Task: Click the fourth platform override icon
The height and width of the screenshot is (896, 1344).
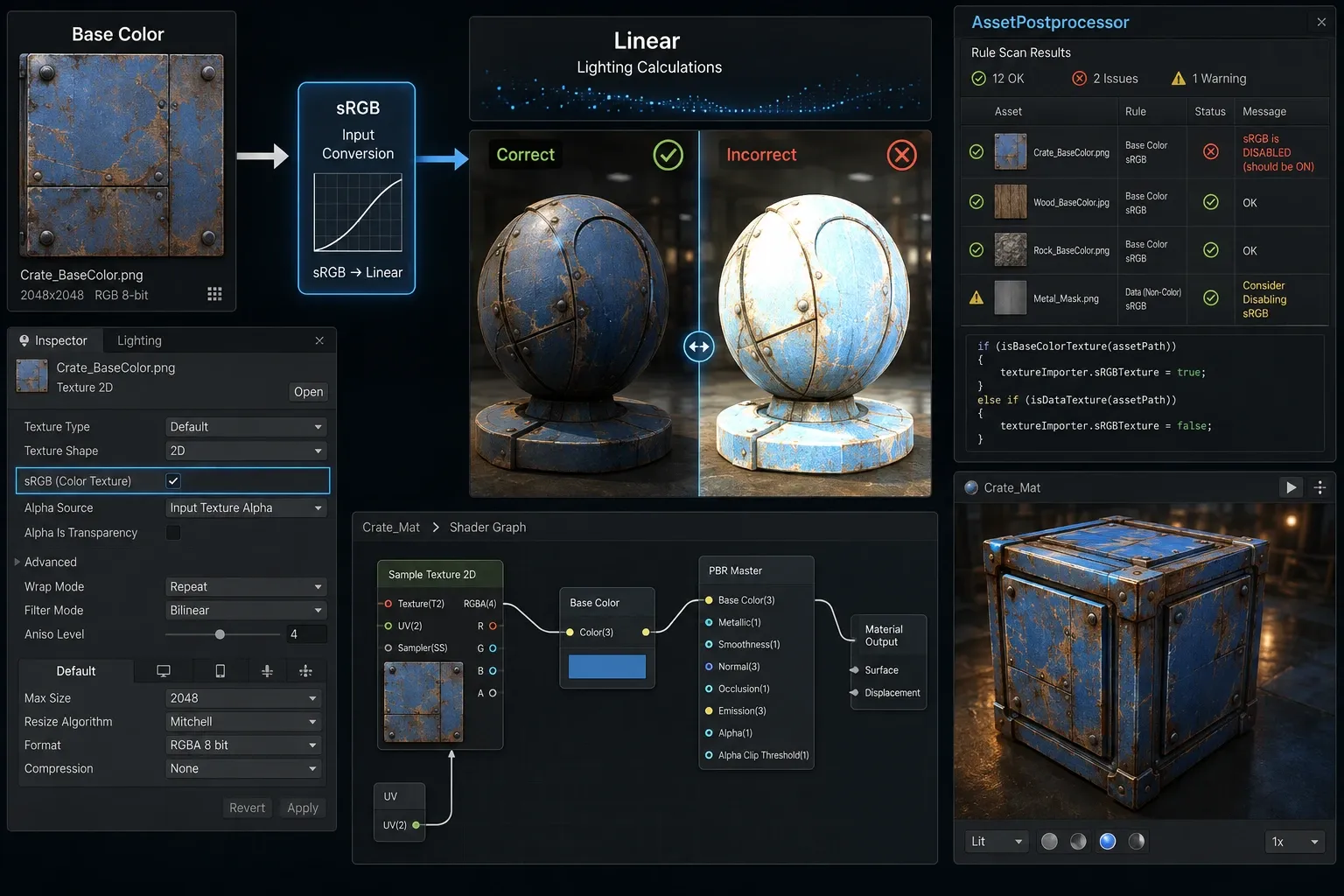Action: coord(305,671)
